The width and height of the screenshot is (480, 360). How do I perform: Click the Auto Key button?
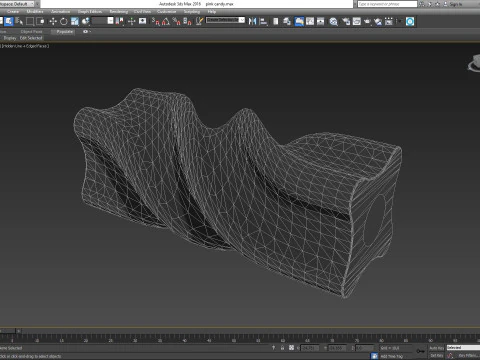(x=436, y=348)
